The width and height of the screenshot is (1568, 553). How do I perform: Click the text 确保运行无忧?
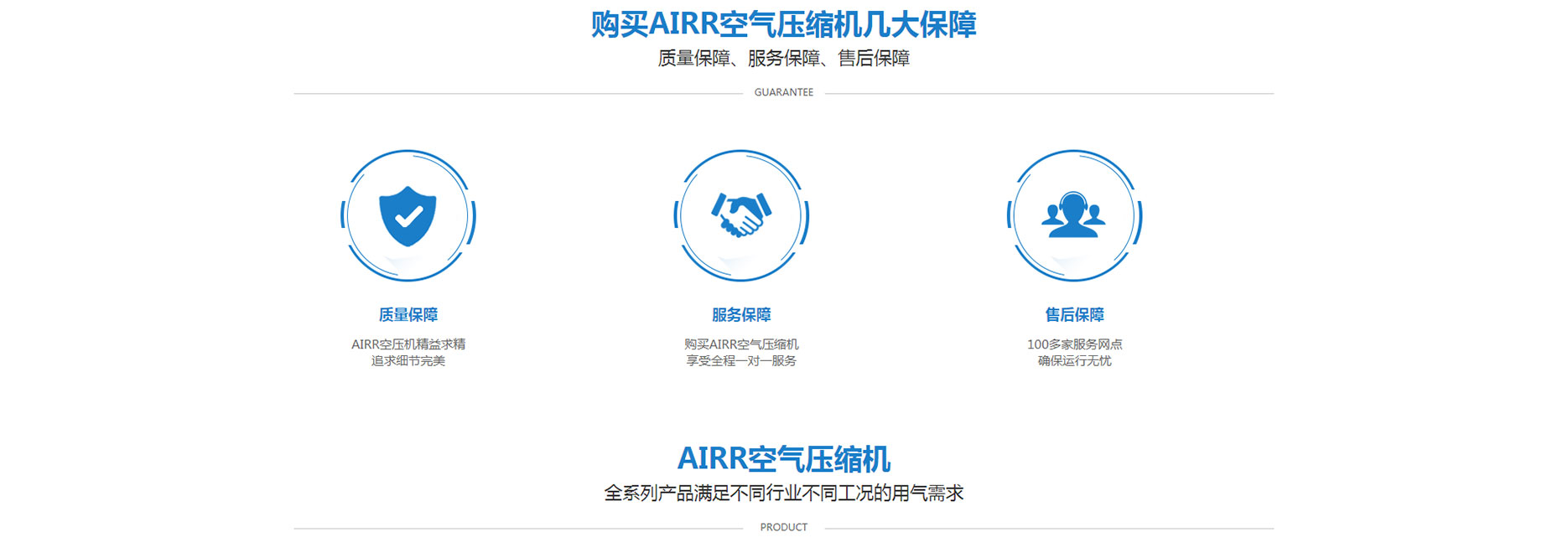1074,361
